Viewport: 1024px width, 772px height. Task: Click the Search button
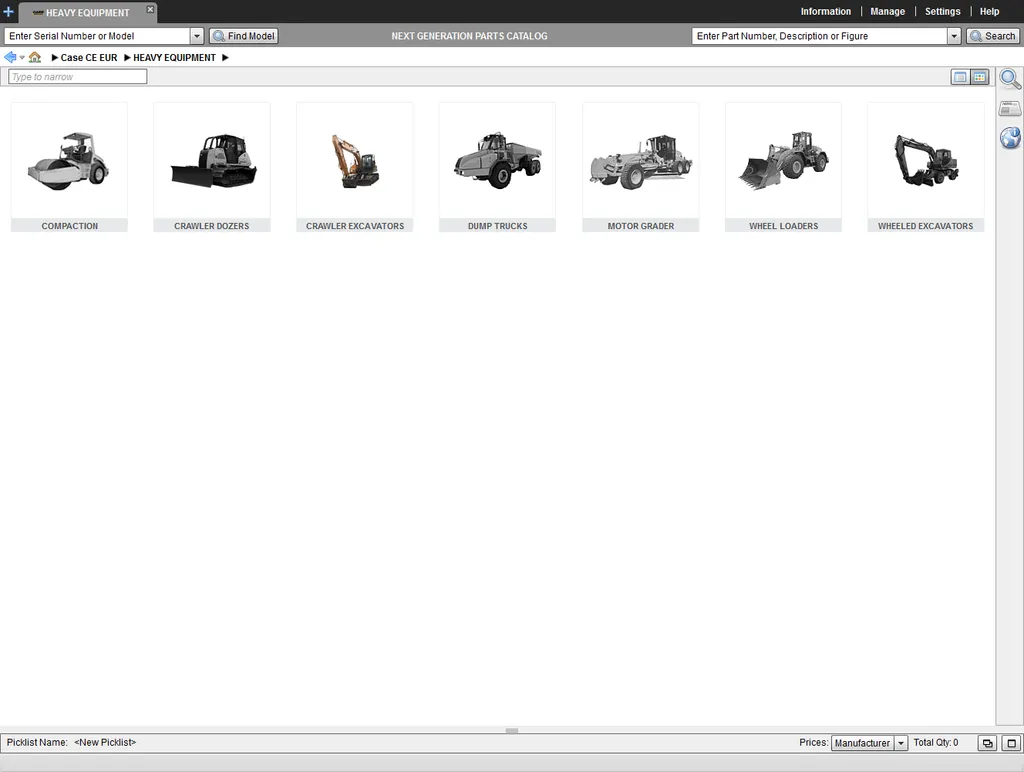(x=993, y=36)
